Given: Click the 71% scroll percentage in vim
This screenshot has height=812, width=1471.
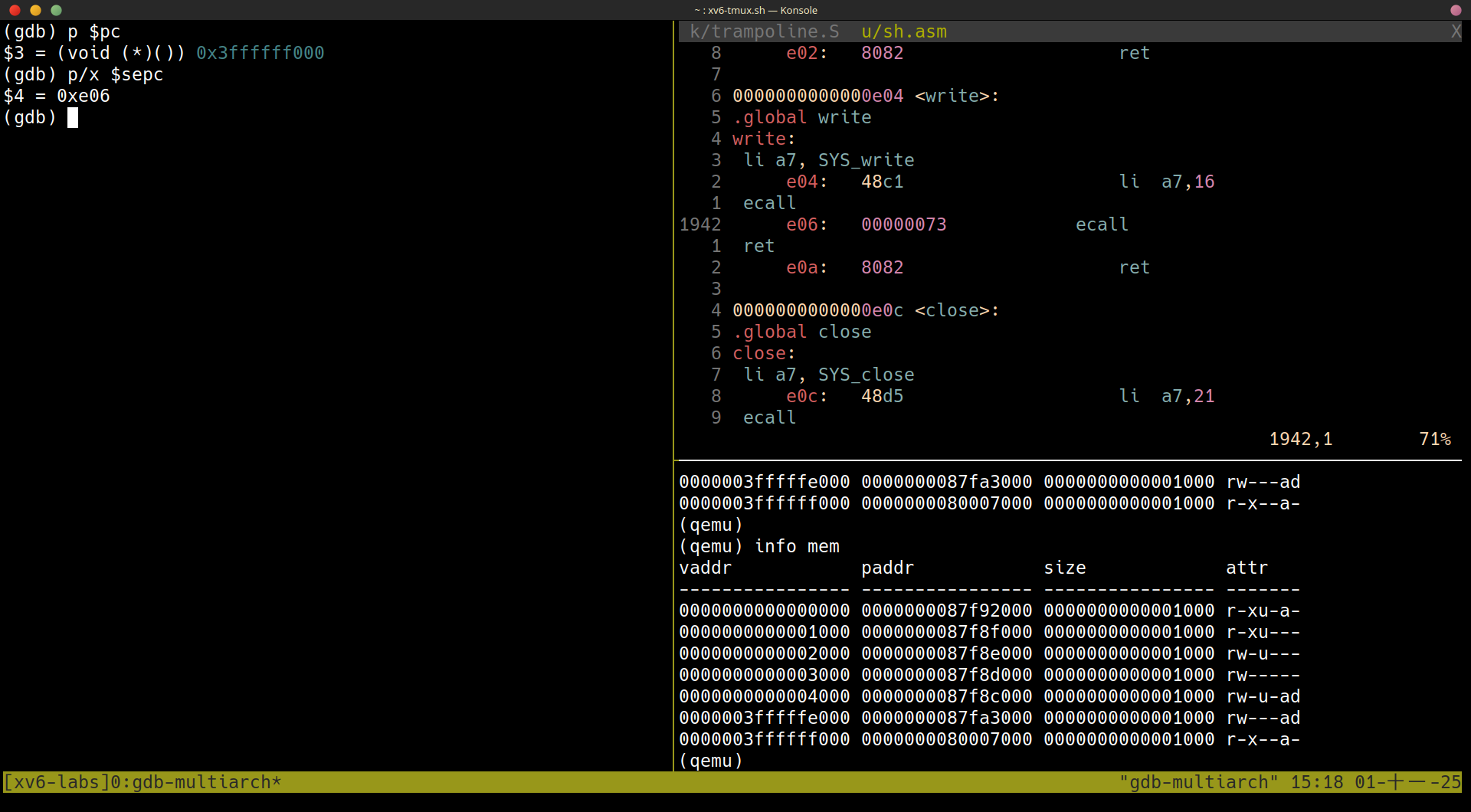Looking at the screenshot, I should tap(1434, 439).
